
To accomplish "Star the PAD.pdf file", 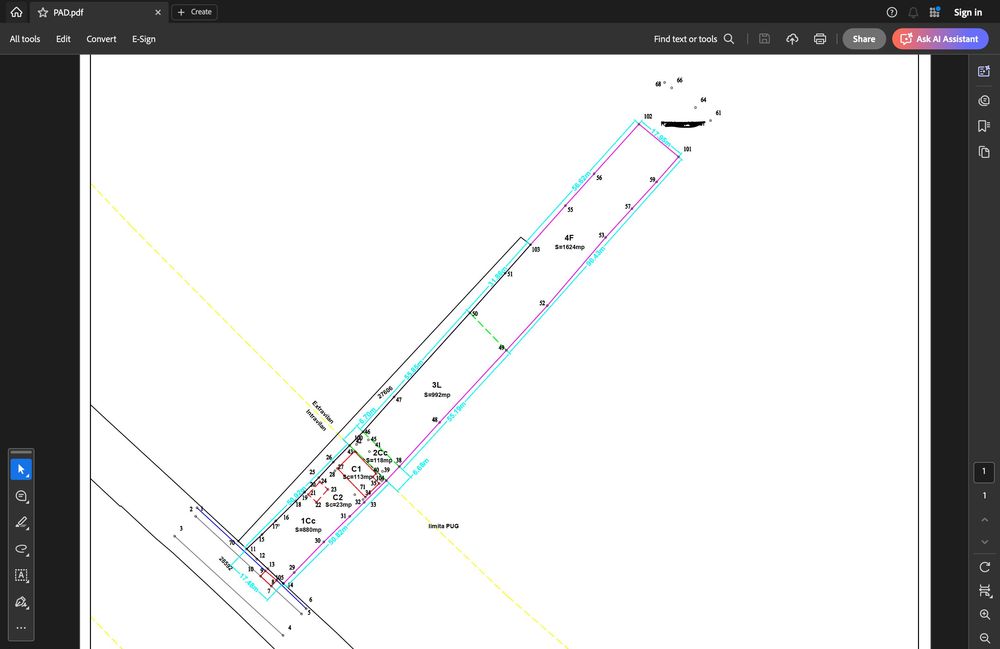I will click(x=43, y=12).
